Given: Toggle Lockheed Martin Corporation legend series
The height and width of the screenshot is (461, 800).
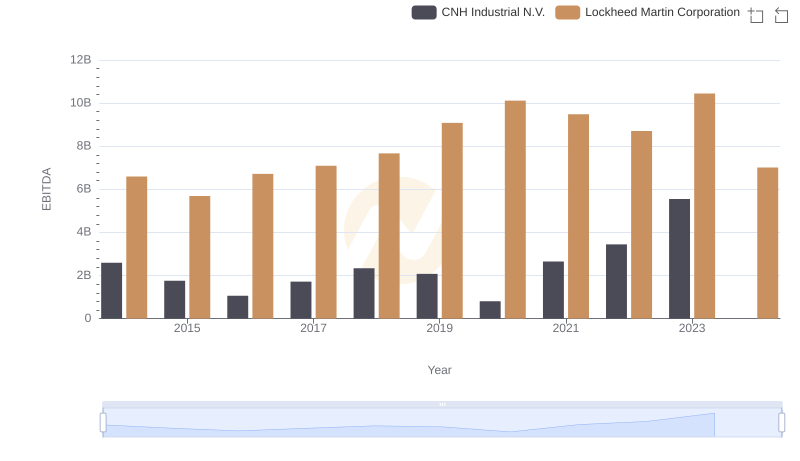Looking at the screenshot, I should [x=647, y=12].
